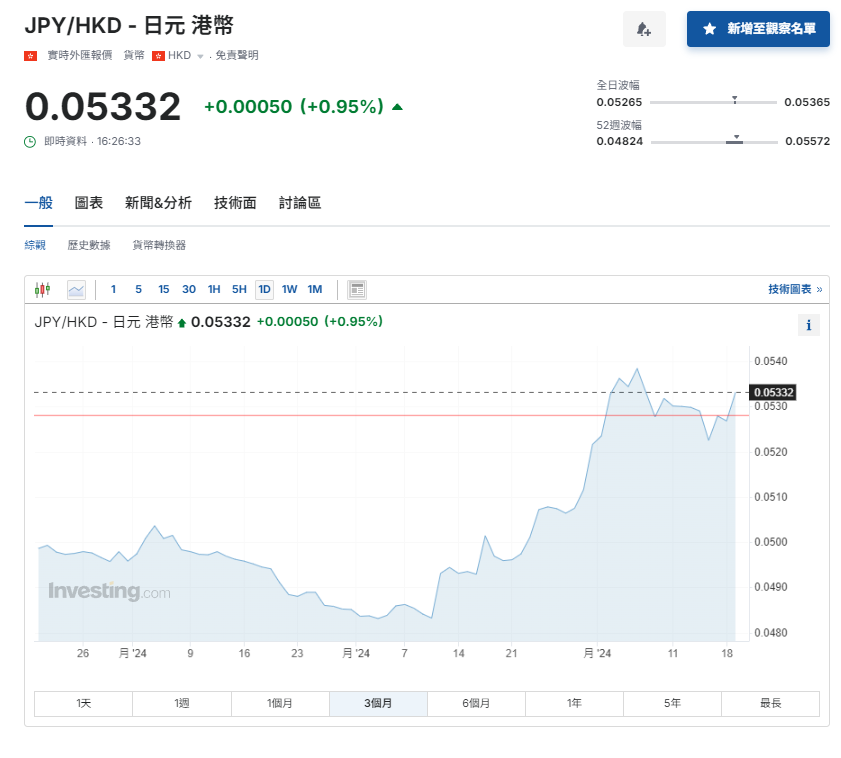Click the news overlay icon in chart toolbar
The image size is (841, 758).
356,290
